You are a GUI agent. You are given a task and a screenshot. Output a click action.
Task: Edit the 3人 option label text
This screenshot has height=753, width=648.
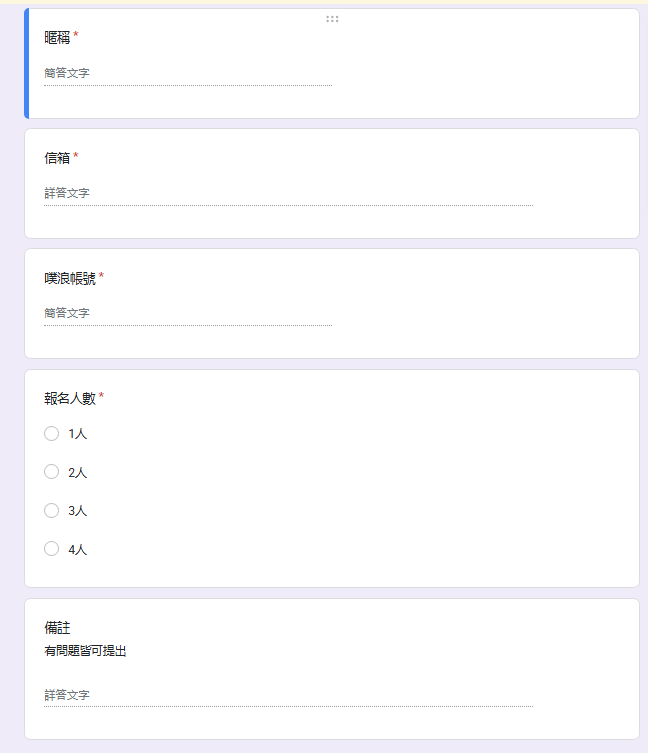point(77,511)
